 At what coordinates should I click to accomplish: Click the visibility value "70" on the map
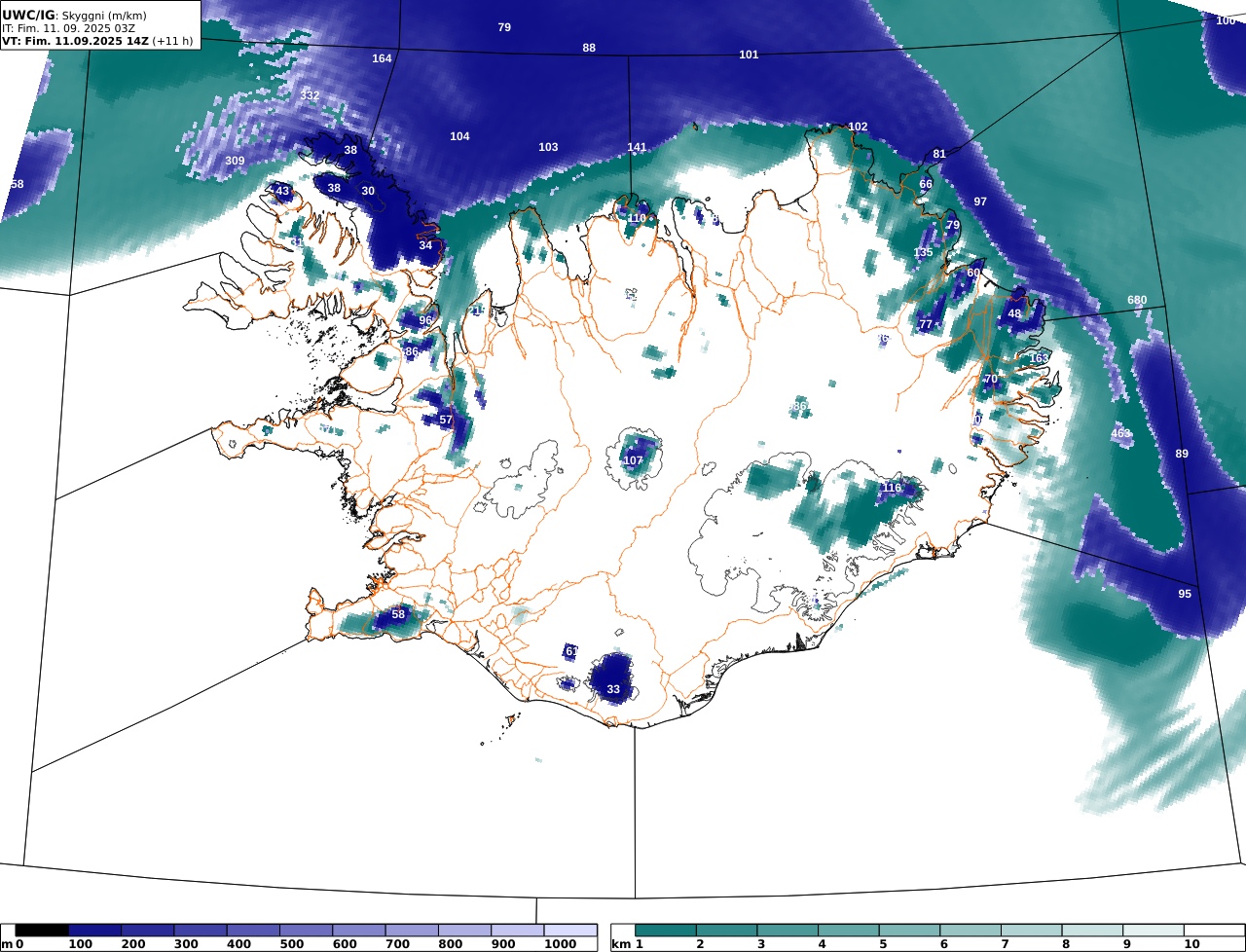991,379
